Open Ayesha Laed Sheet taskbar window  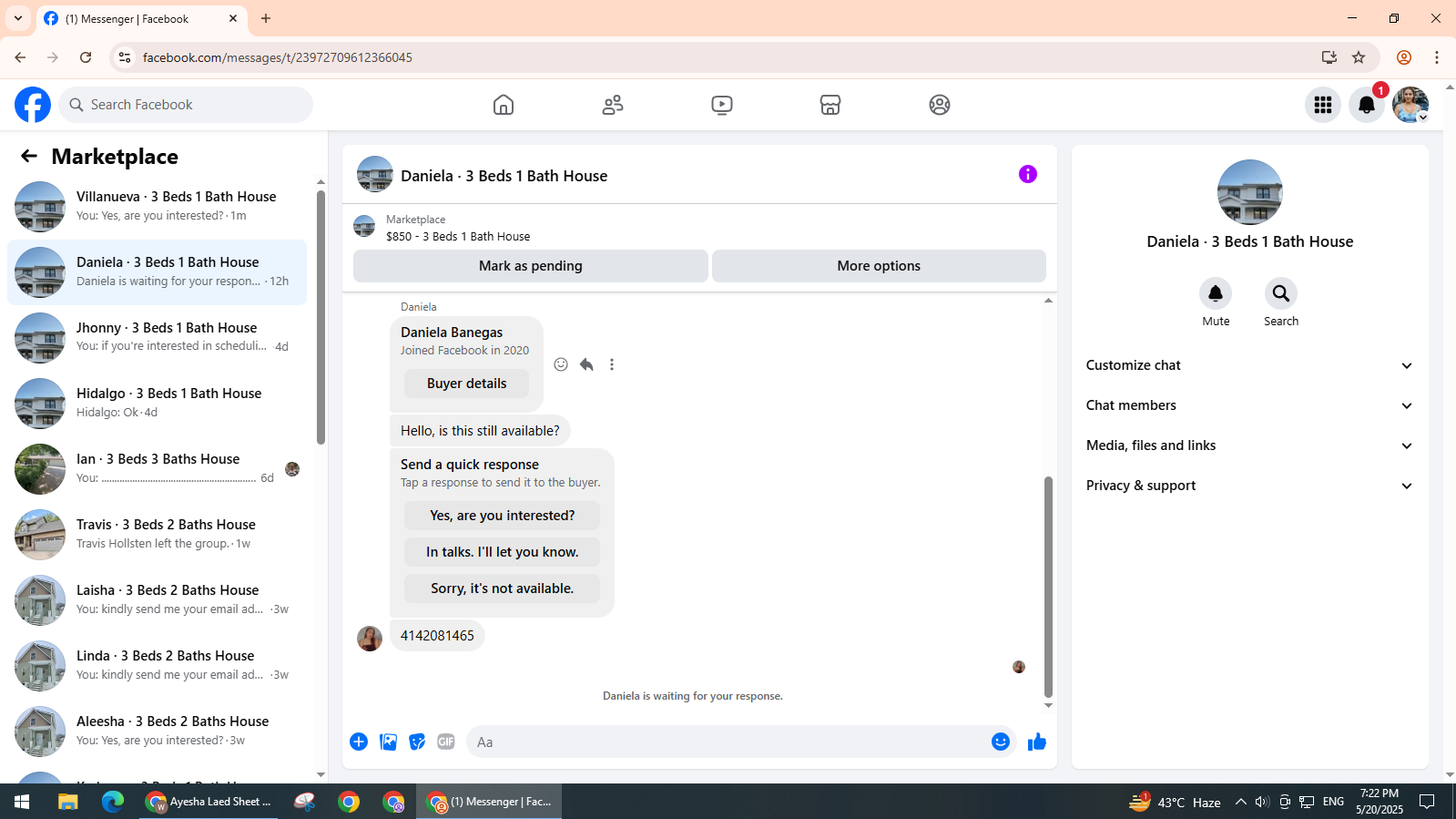209,802
